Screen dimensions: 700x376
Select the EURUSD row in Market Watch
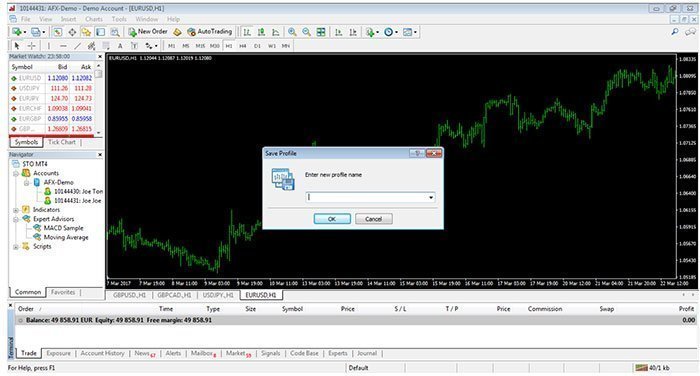(x=51, y=78)
